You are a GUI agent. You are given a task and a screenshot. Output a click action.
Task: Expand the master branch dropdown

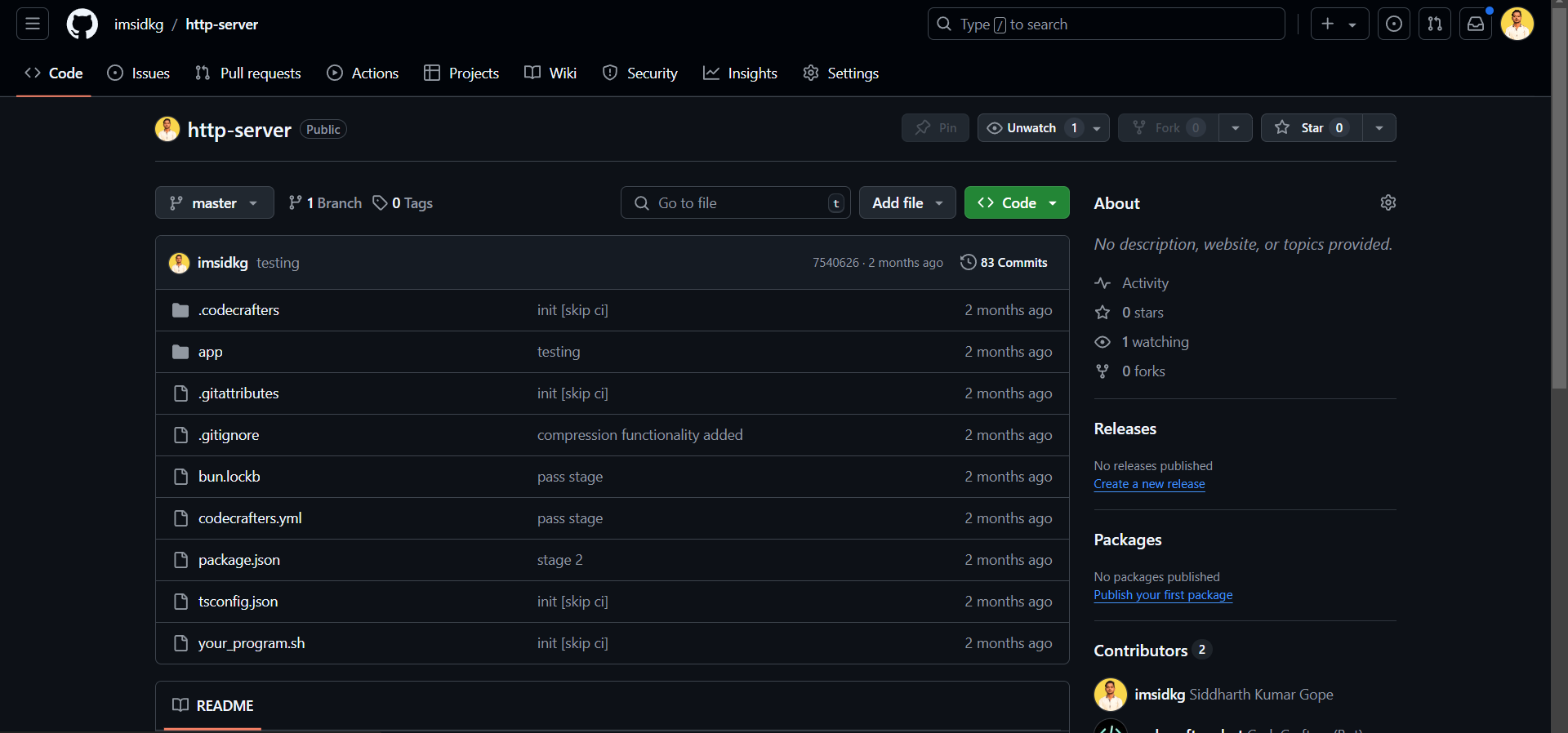(214, 203)
